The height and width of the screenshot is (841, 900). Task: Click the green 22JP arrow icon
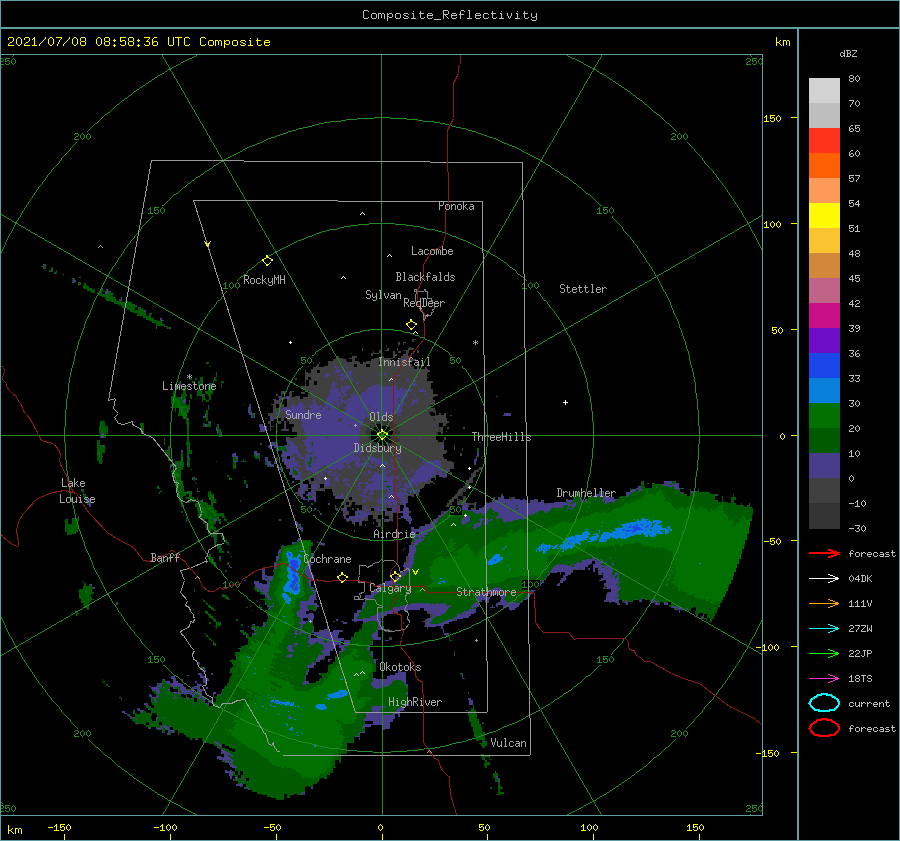point(824,653)
